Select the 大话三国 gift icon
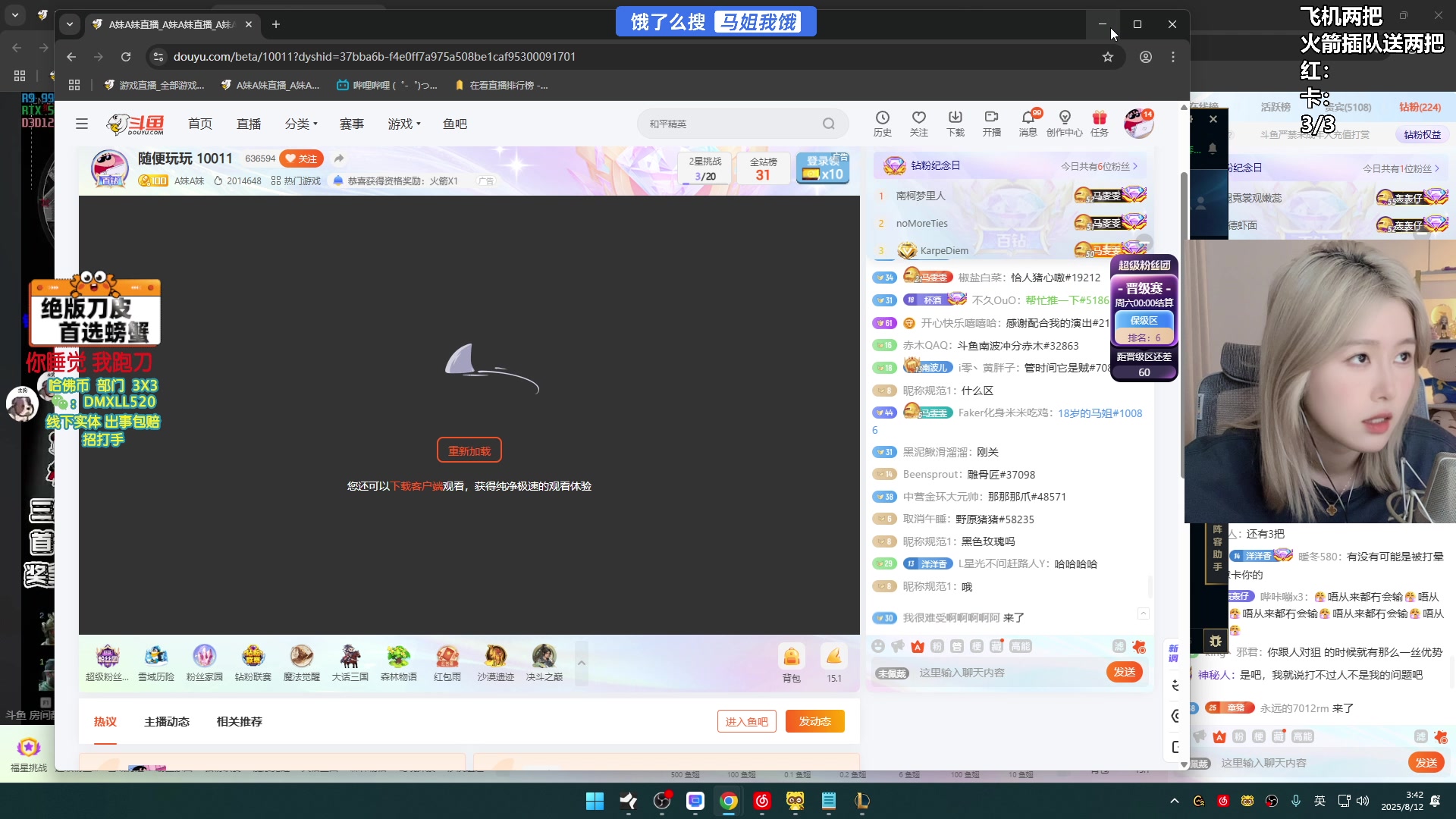Screen dimensions: 1456x819 [350, 663]
